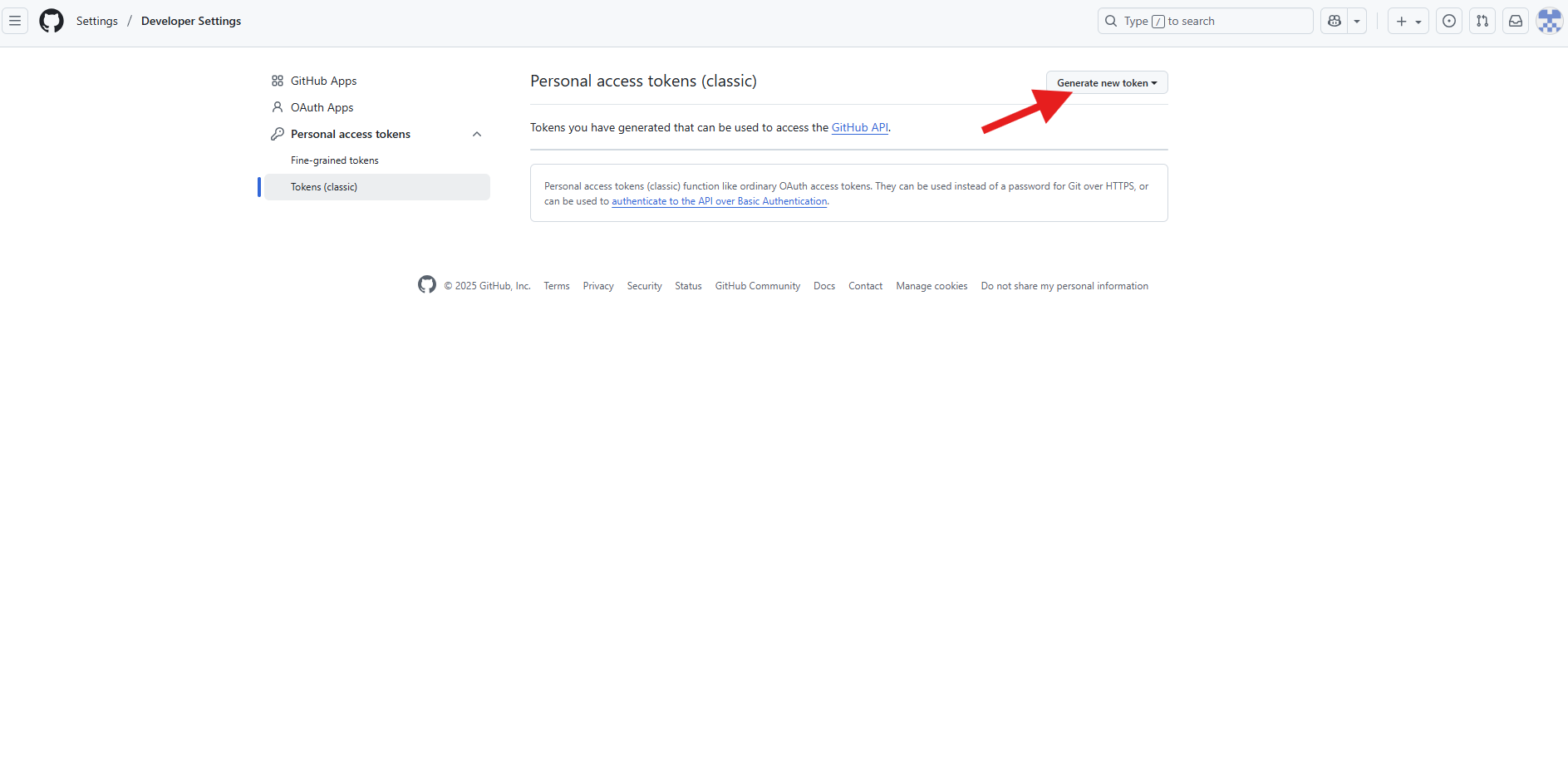This screenshot has width=1568, height=779.
Task: Click the key icon beside Personal access tokens
Action: pyautogui.click(x=277, y=134)
